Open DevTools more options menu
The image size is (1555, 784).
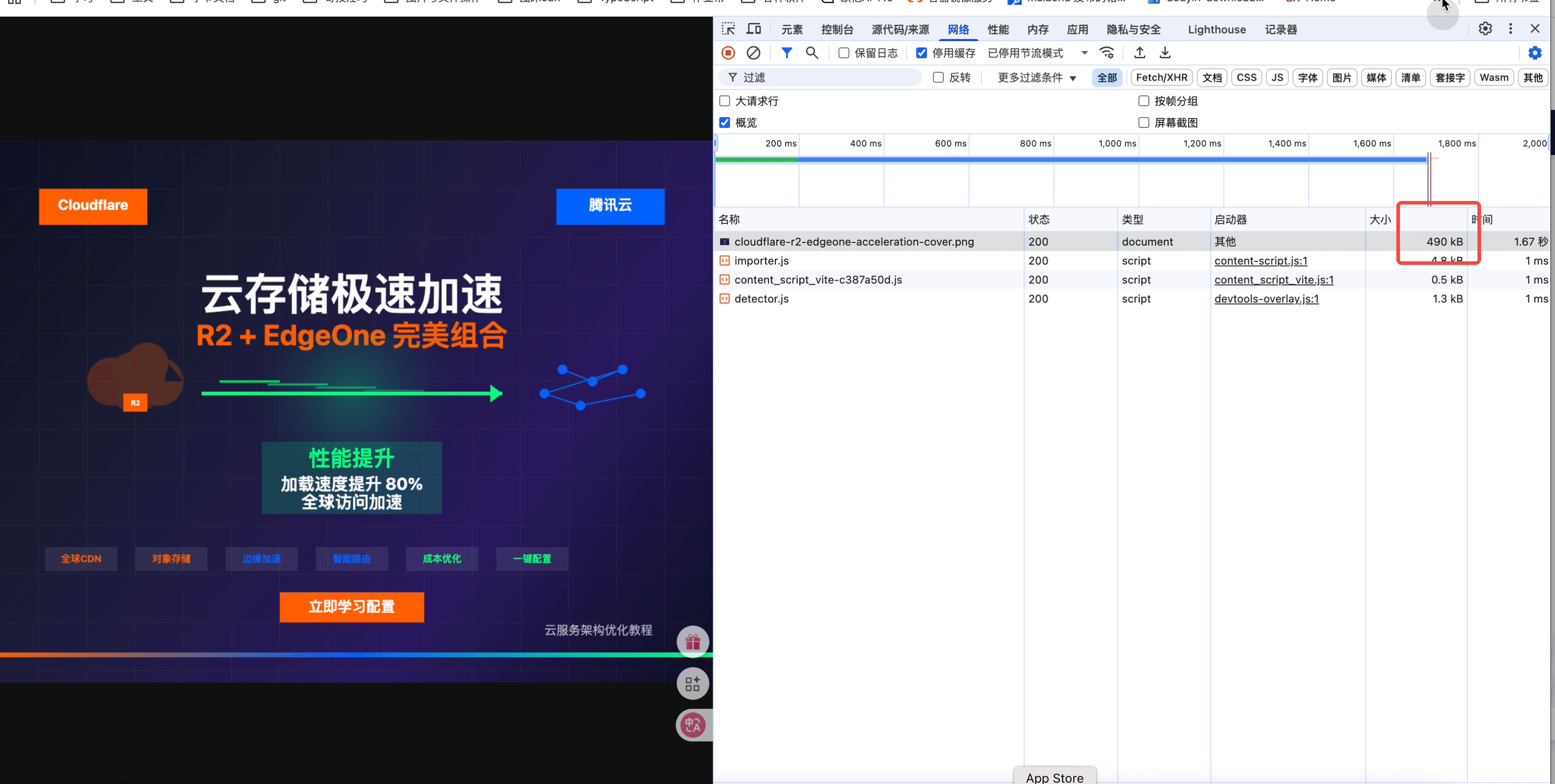[1510, 29]
